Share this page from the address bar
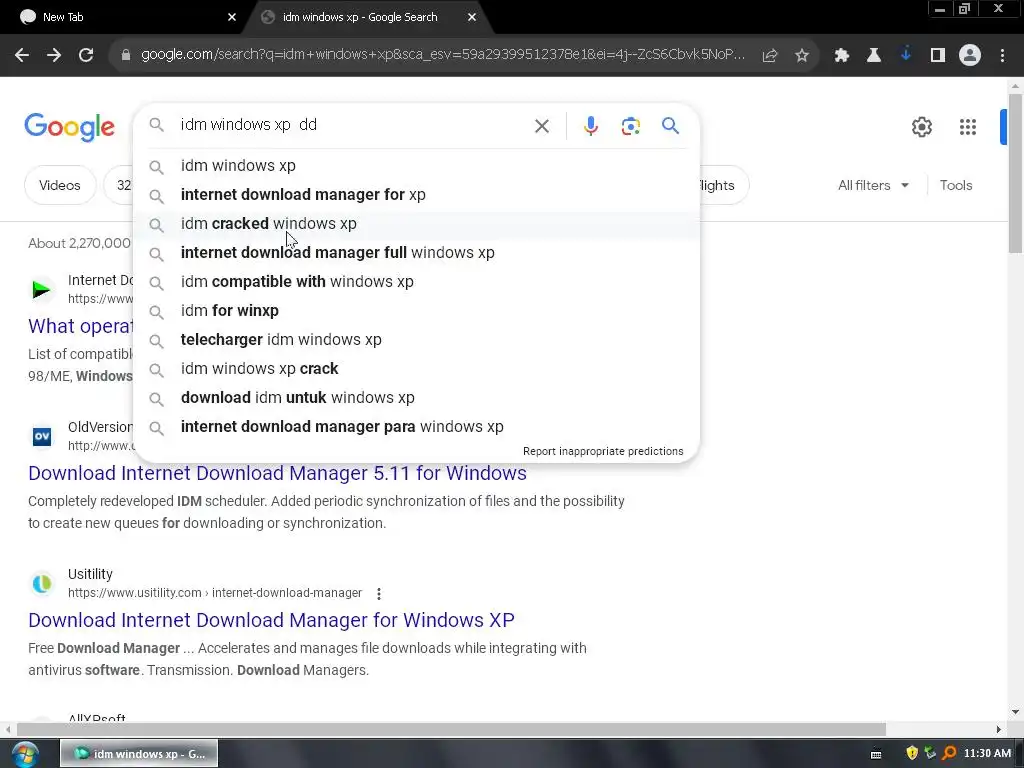The width and height of the screenshot is (1024, 768). click(770, 56)
